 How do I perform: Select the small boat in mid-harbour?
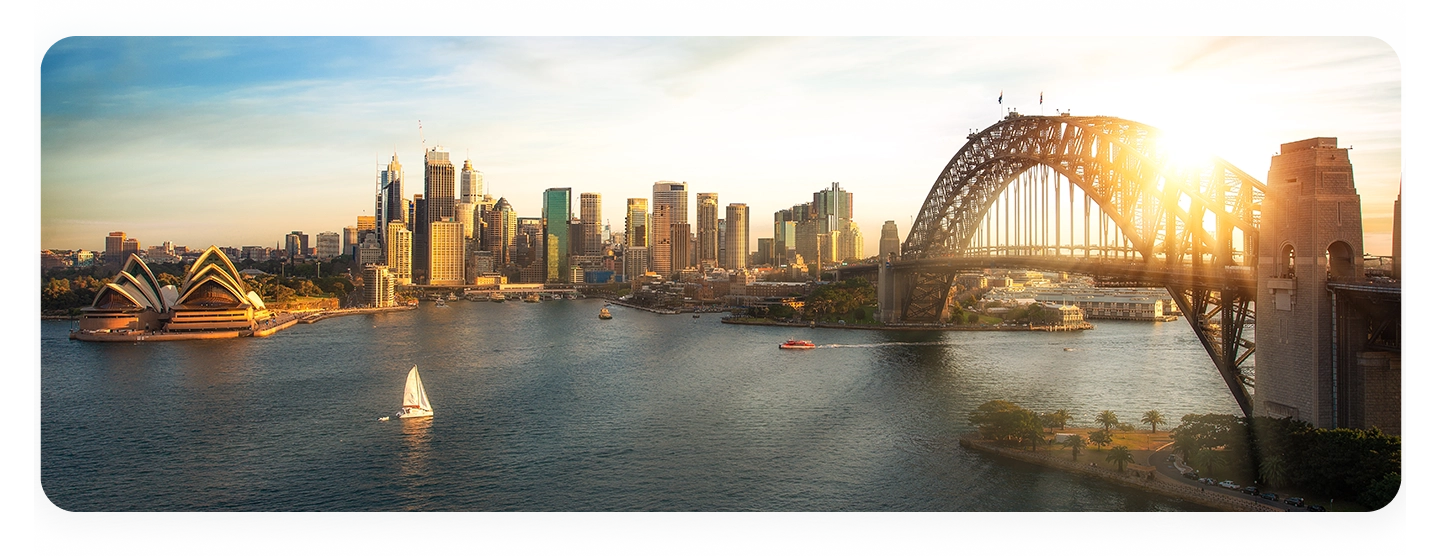tap(605, 313)
